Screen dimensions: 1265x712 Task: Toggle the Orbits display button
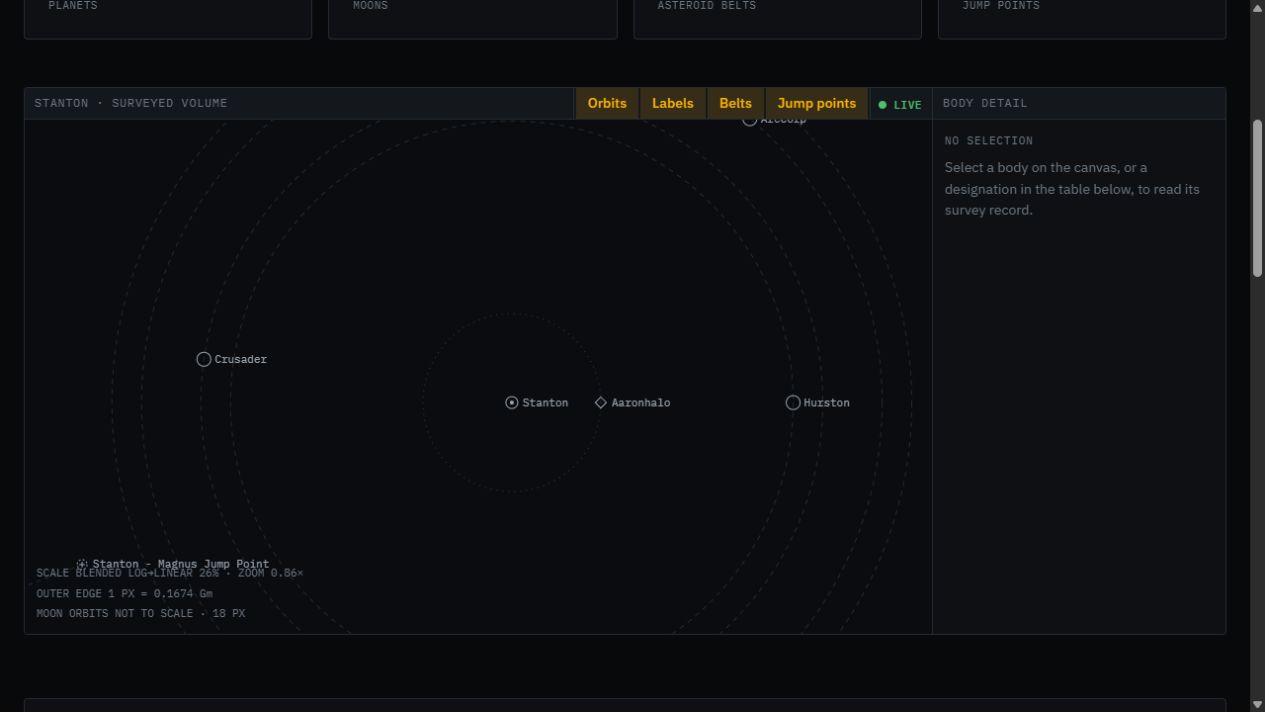pos(607,103)
